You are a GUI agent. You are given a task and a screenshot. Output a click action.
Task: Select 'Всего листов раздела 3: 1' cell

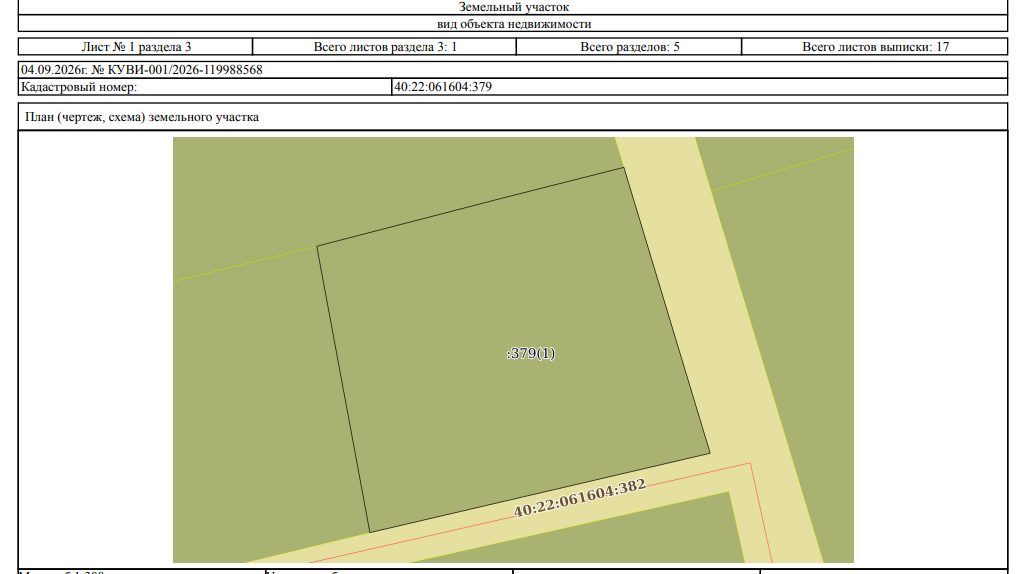(385, 47)
